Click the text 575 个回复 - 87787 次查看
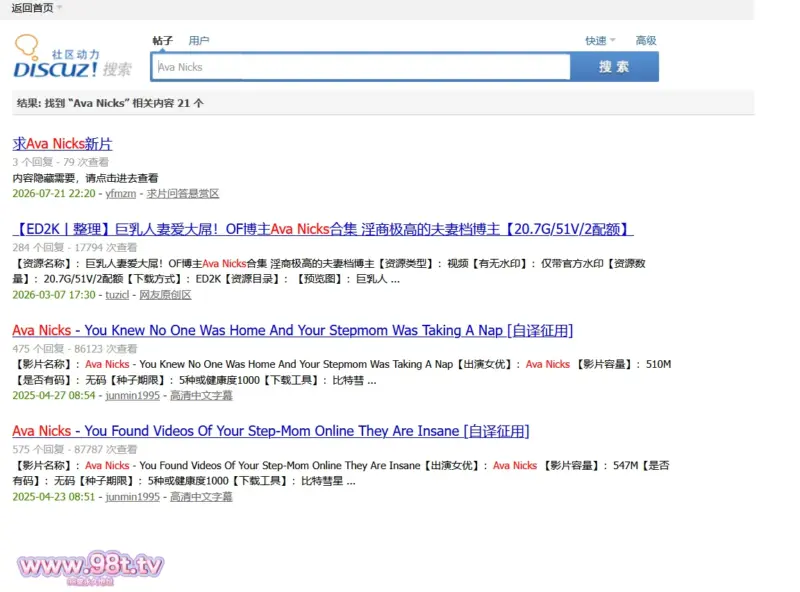800x592 pixels. [x=74, y=449]
